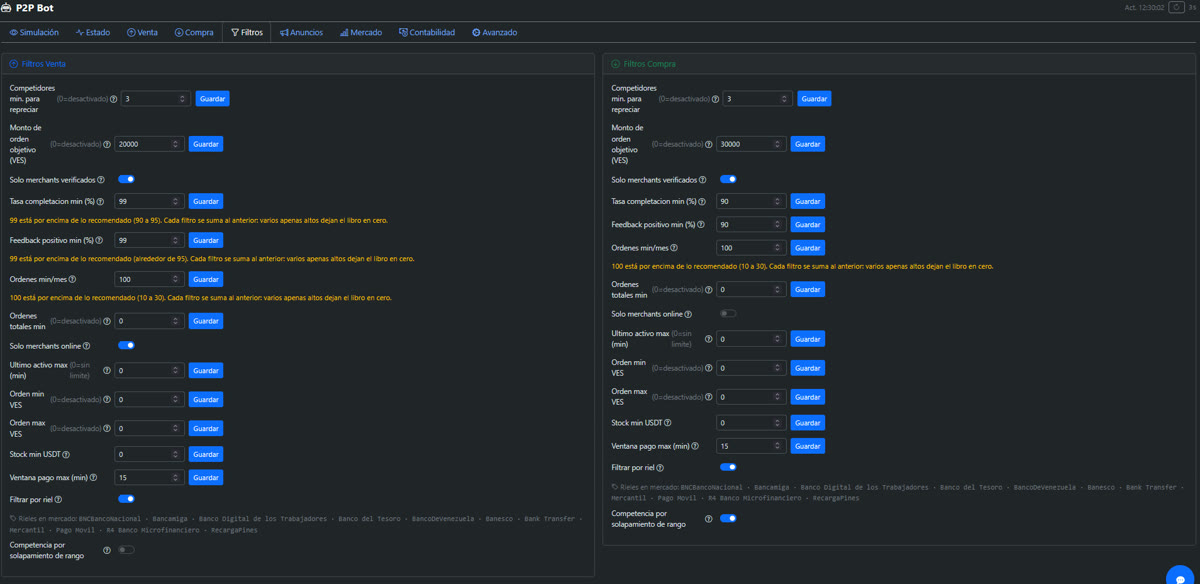Image resolution: width=1200 pixels, height=584 pixels.
Task: Show help for Tasa completacion min in Filtros Compra
Action: (x=703, y=202)
